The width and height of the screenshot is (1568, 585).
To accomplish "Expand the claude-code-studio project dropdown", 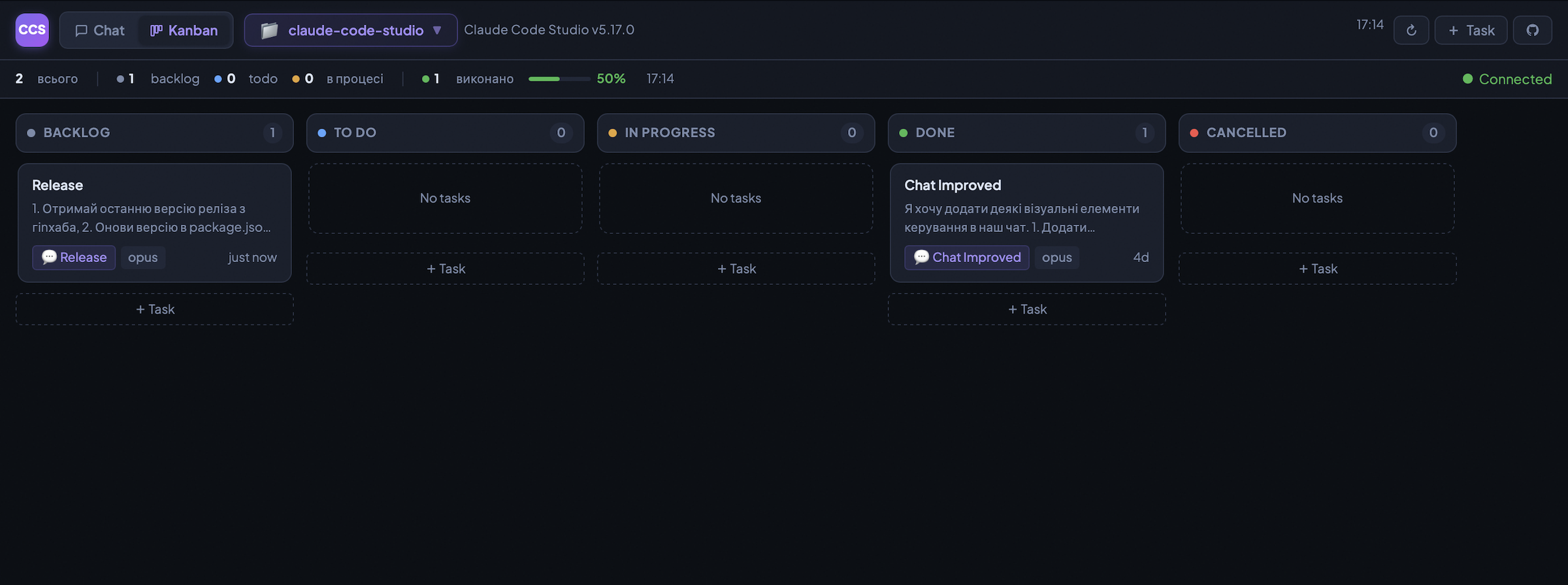I will 351,30.
